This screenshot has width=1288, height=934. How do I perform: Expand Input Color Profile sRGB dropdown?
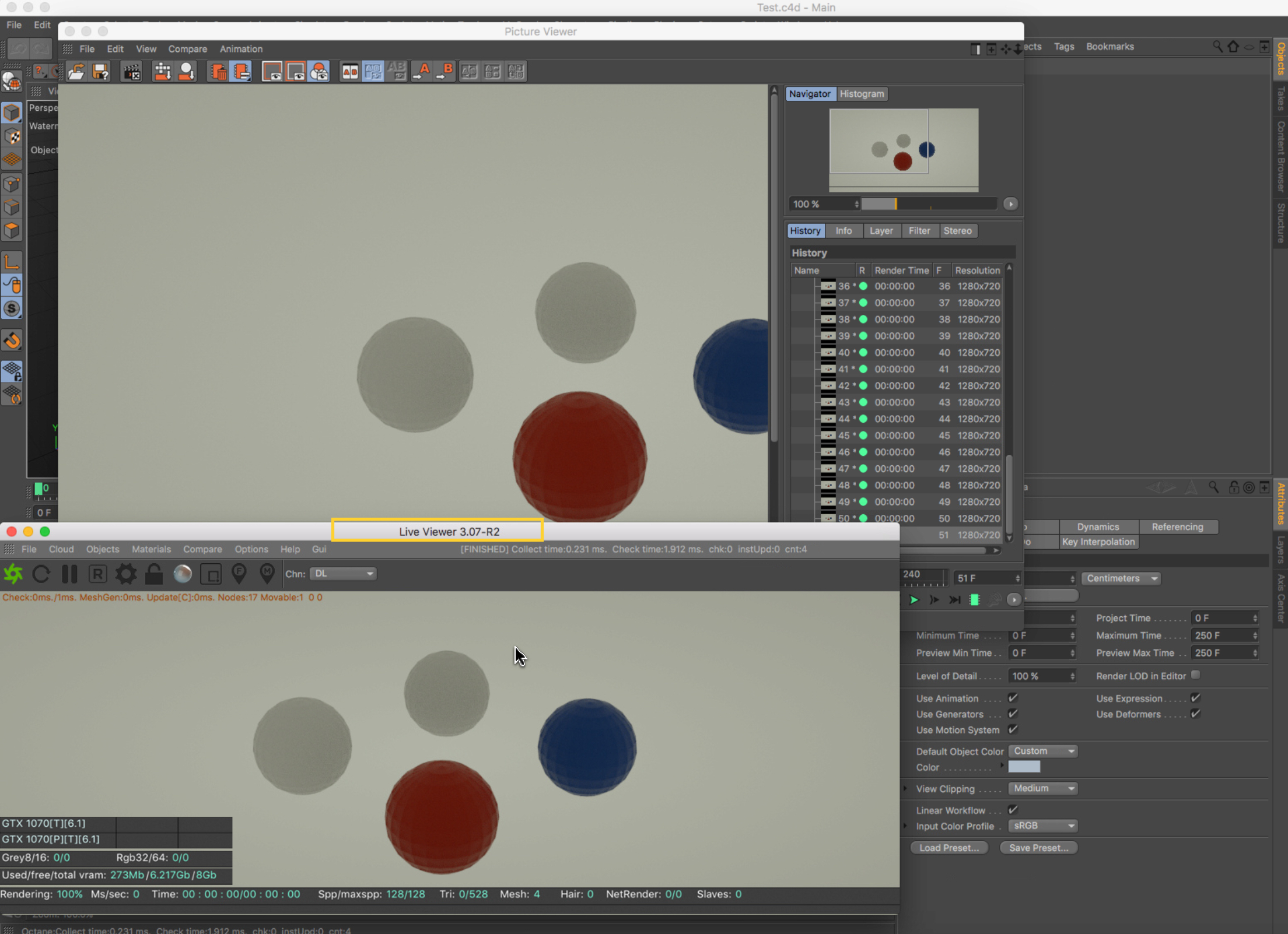coord(1042,826)
